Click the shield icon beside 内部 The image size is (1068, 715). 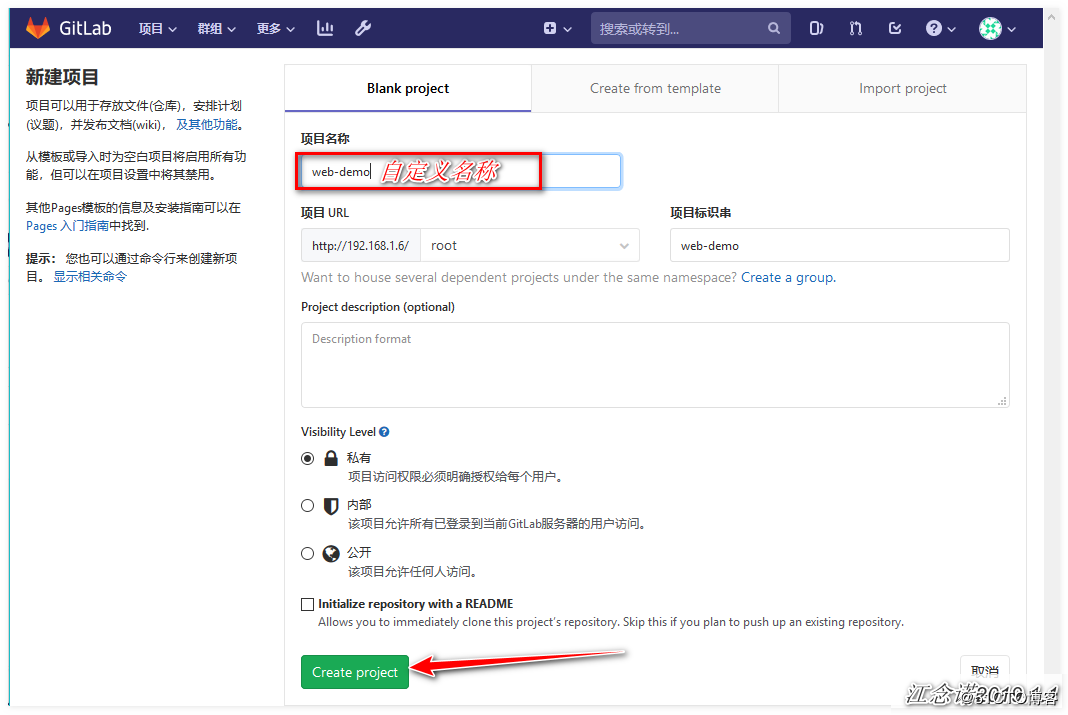point(331,505)
